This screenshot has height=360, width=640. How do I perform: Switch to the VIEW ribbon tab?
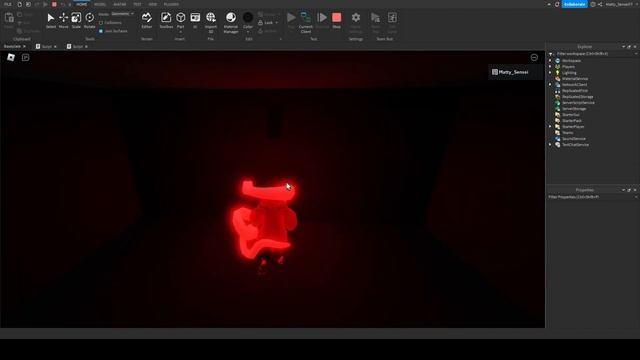[153, 4]
